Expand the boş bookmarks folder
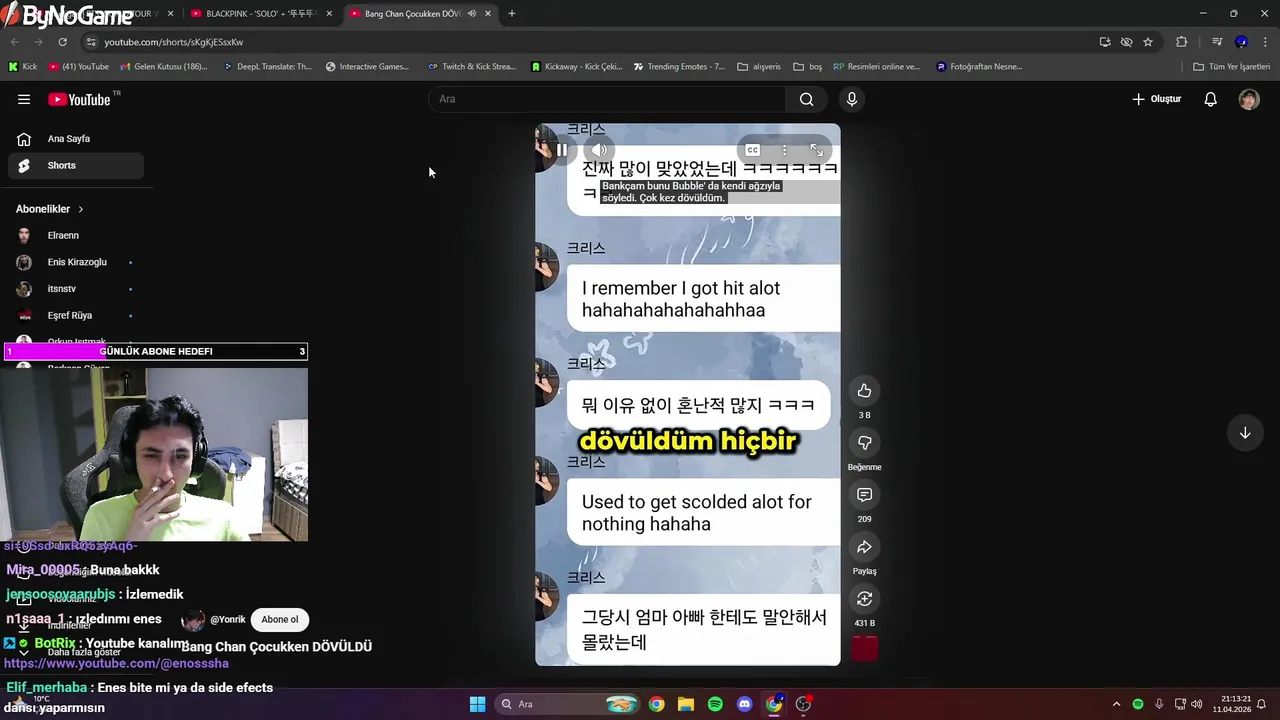This screenshot has width=1280, height=720. coord(807,67)
